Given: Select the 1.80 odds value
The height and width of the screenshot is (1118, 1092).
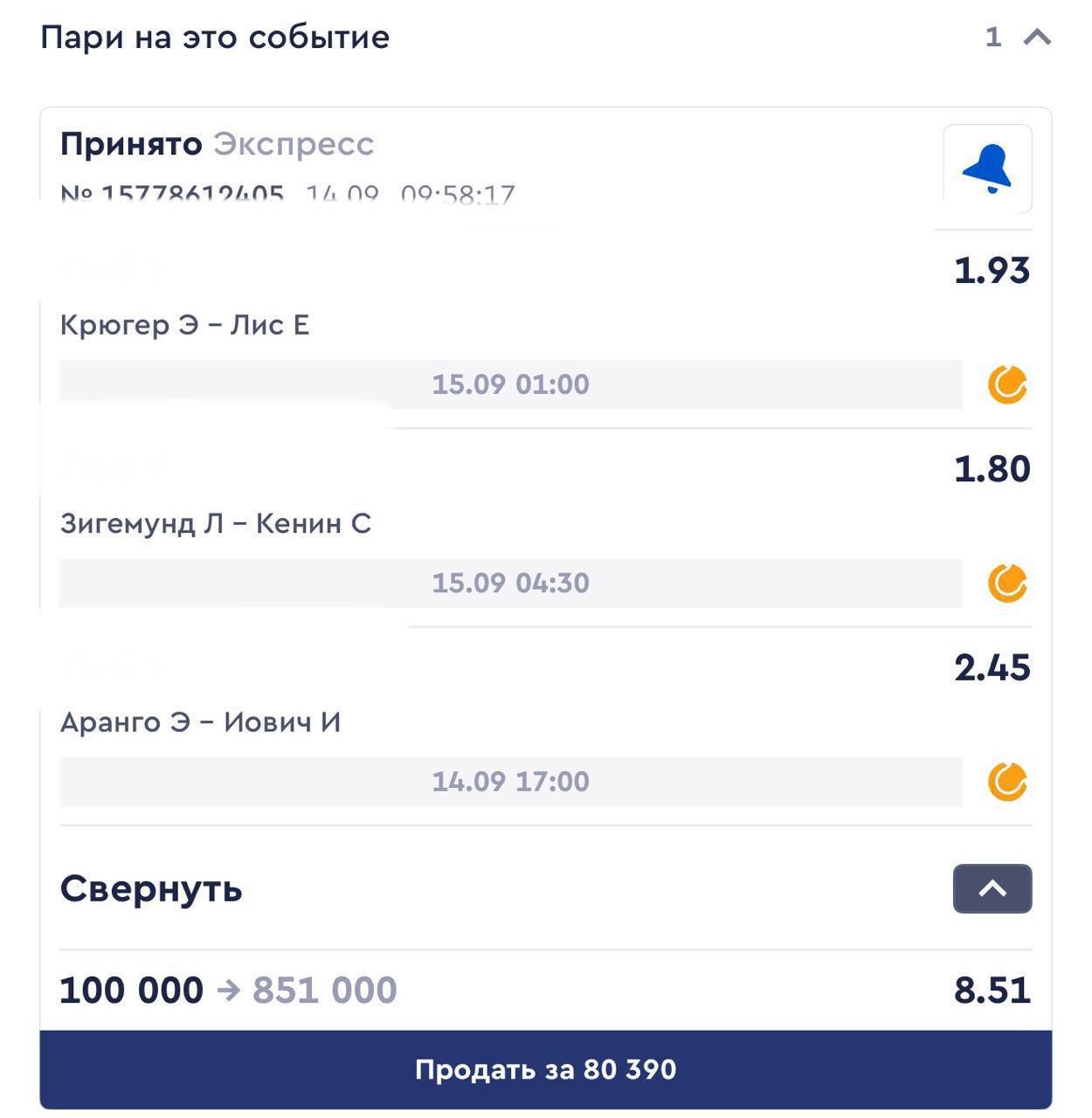Looking at the screenshot, I should [x=992, y=468].
